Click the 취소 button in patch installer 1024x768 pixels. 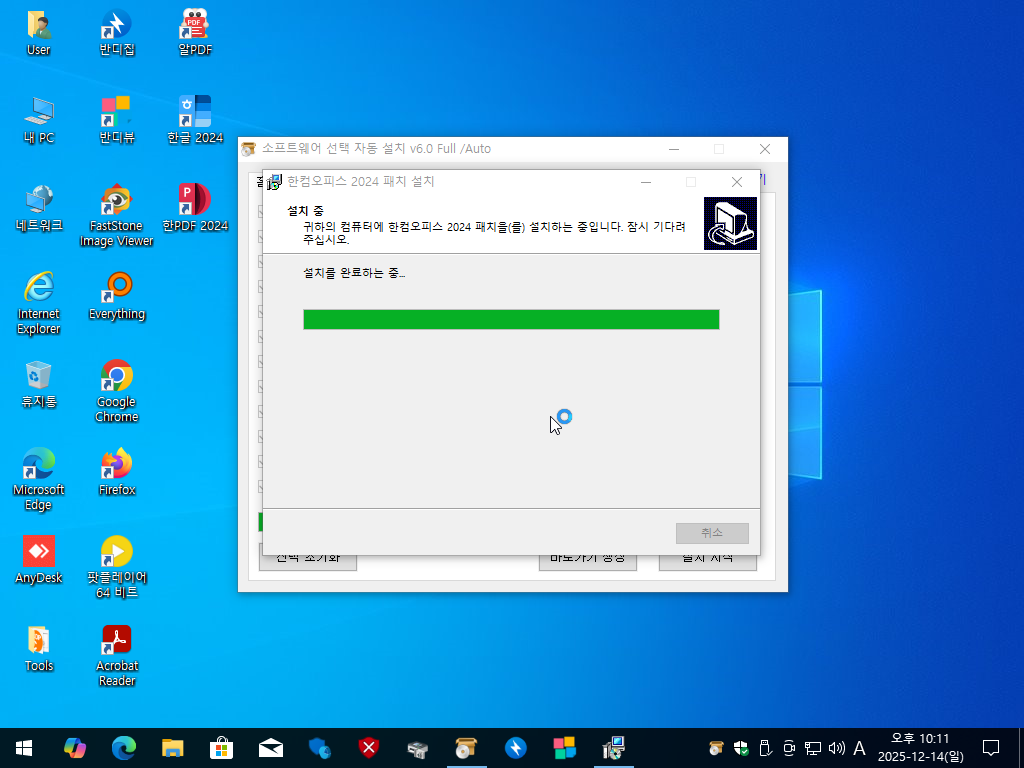point(712,533)
